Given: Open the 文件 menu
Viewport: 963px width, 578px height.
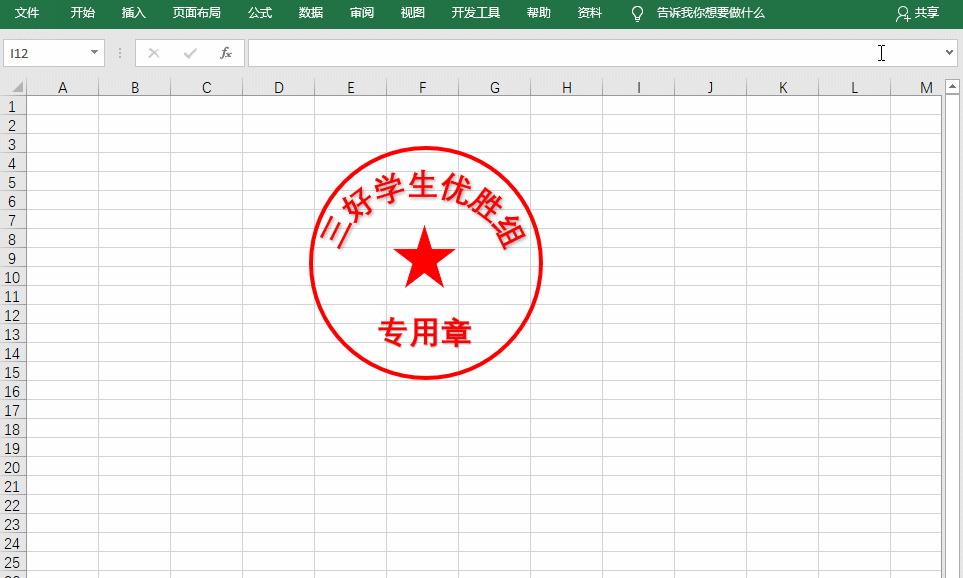Looking at the screenshot, I should 27,13.
